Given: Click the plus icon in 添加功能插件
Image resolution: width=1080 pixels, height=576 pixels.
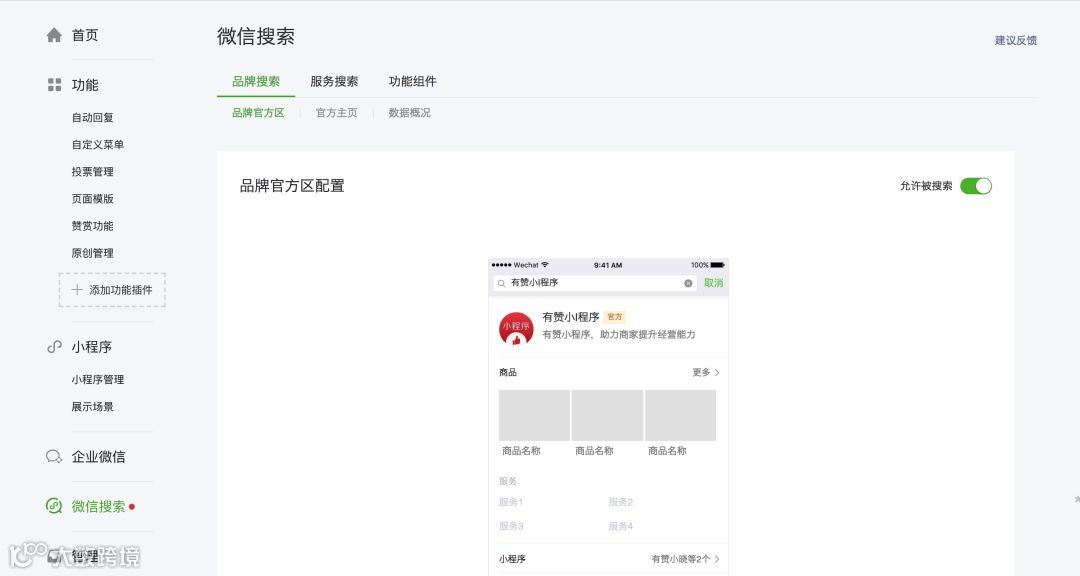Looking at the screenshot, I should pos(77,289).
